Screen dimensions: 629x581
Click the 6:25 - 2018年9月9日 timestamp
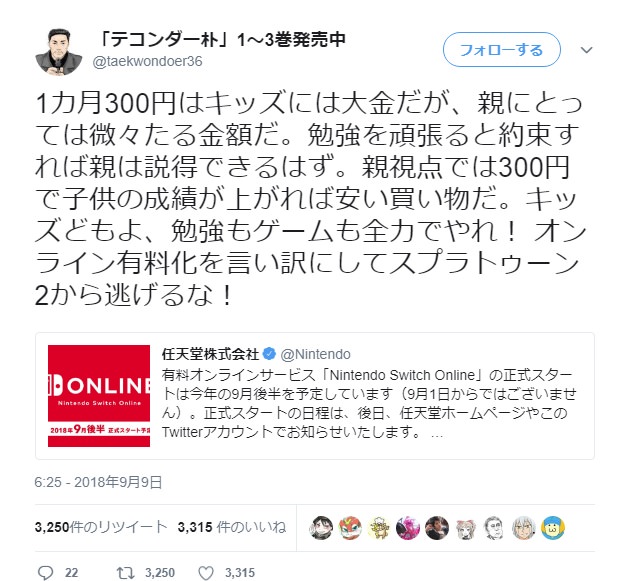pos(98,482)
